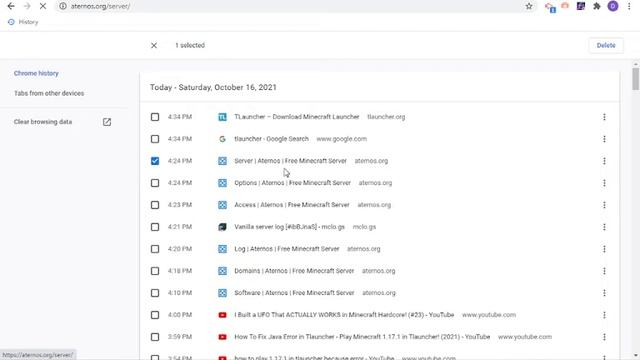Open Vanilla server log mclo.gs link
Screen dimensions: 640x360
tap(289, 227)
